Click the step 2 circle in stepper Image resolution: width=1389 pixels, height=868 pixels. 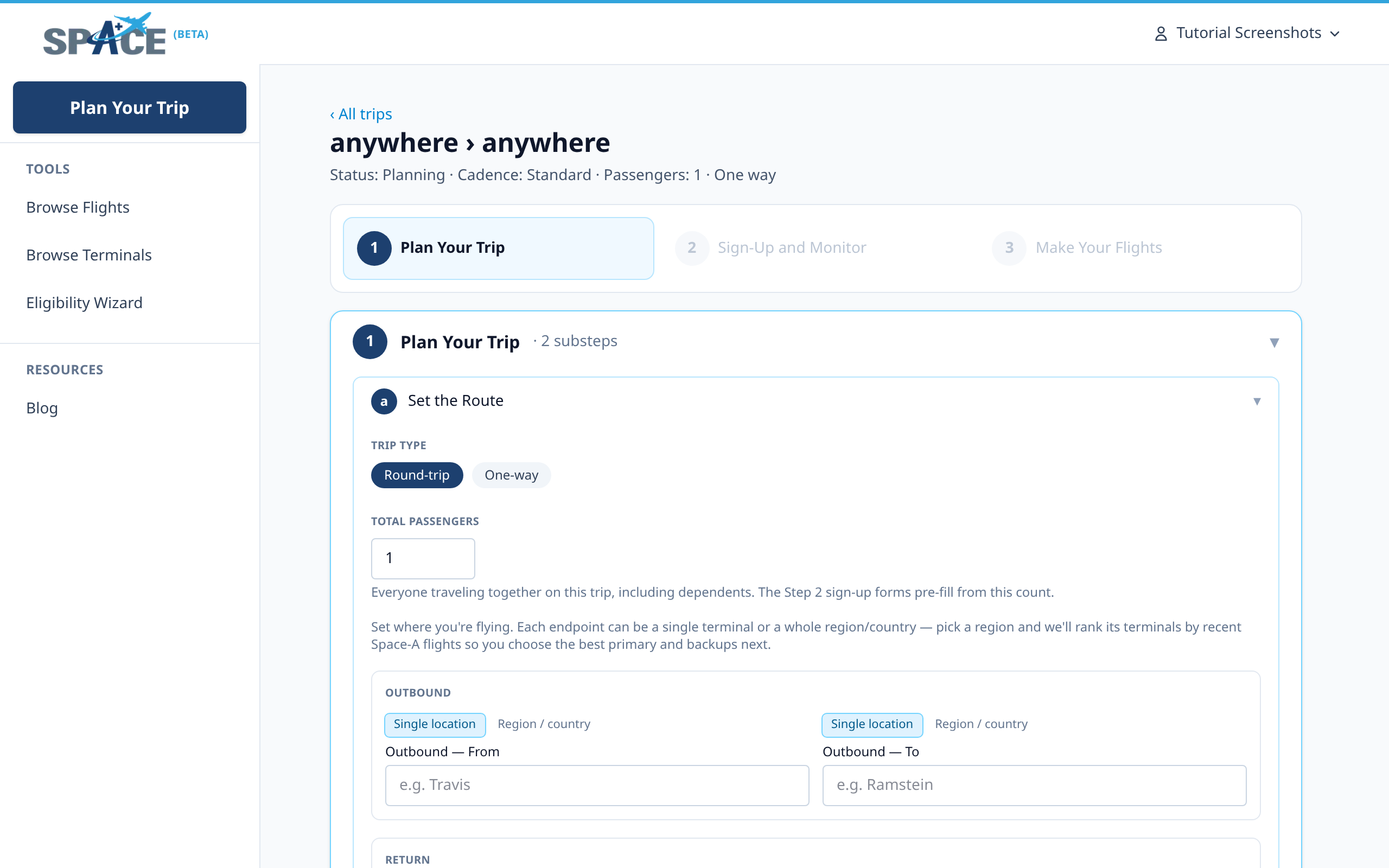[692, 248]
